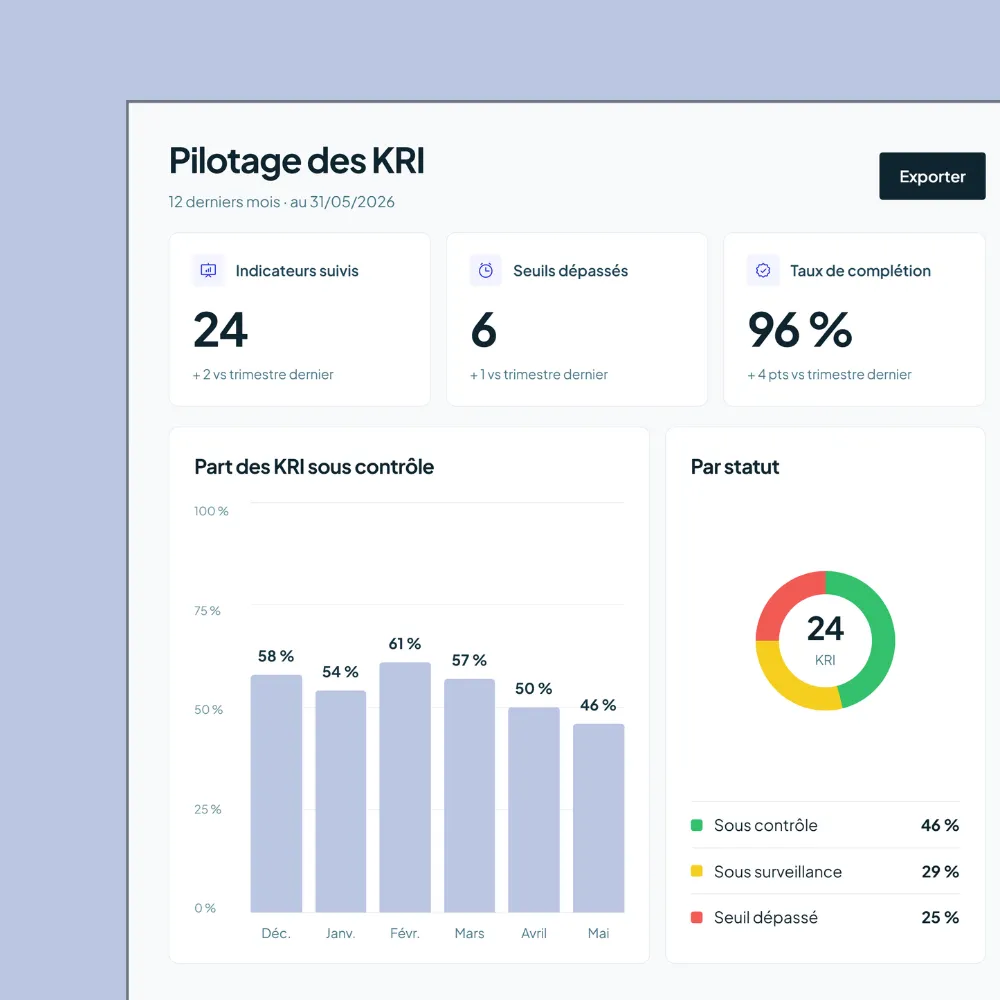Click the 100 % y-axis label
1000x1000 pixels.
click(211, 511)
